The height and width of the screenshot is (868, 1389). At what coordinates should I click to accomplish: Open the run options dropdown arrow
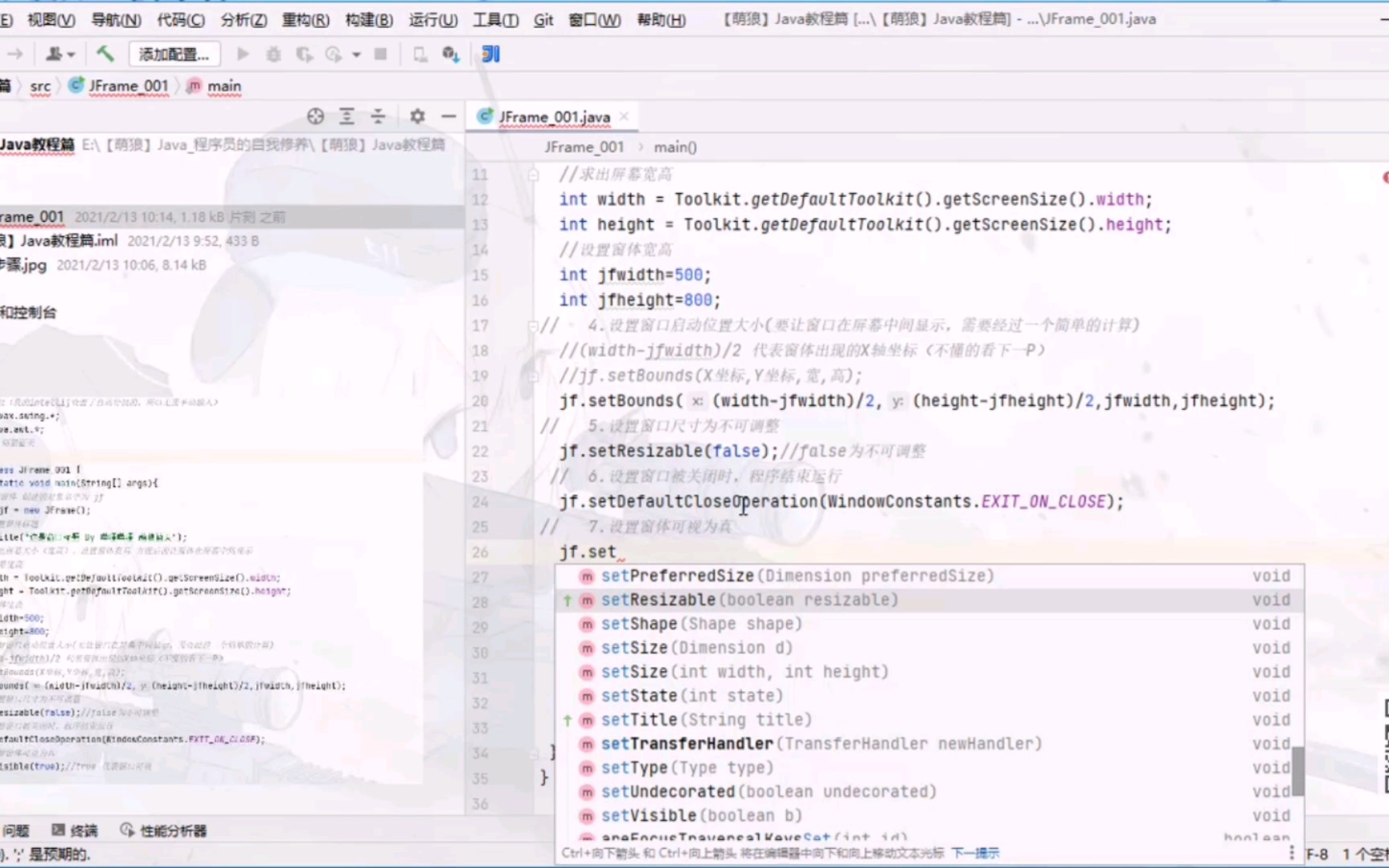356,54
